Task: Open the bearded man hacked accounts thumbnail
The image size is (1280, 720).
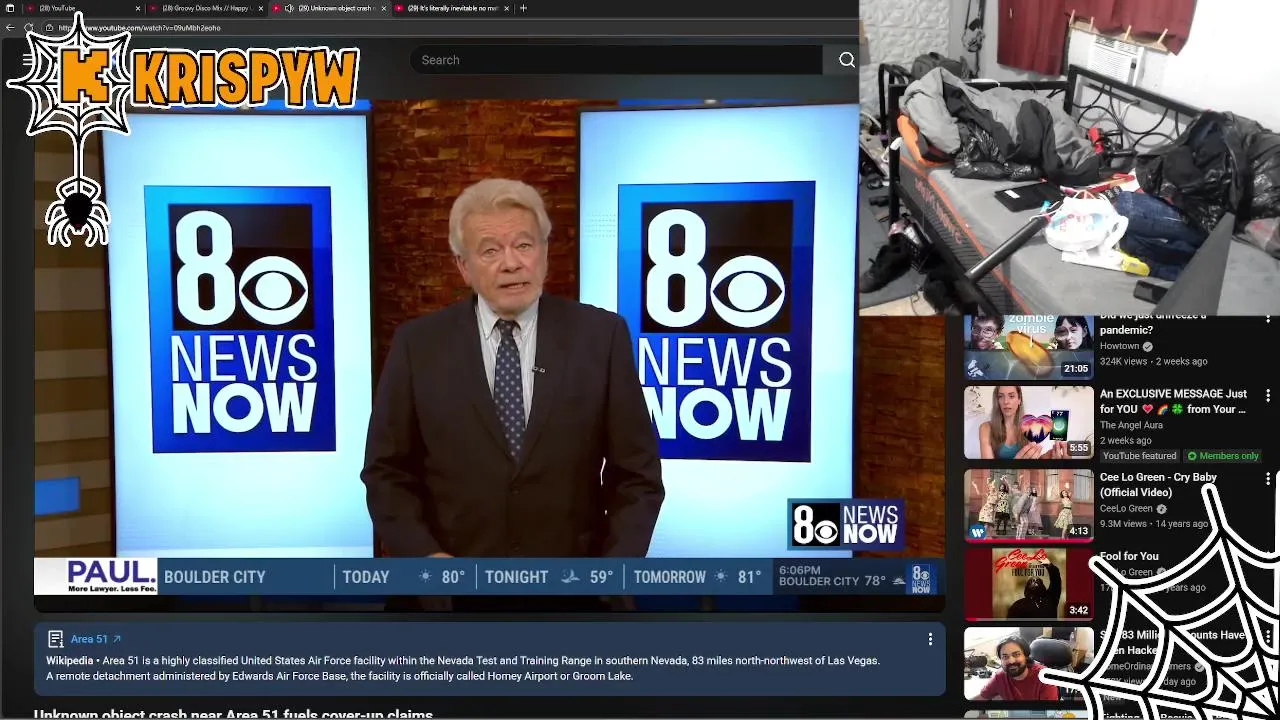Action: coord(1029,662)
